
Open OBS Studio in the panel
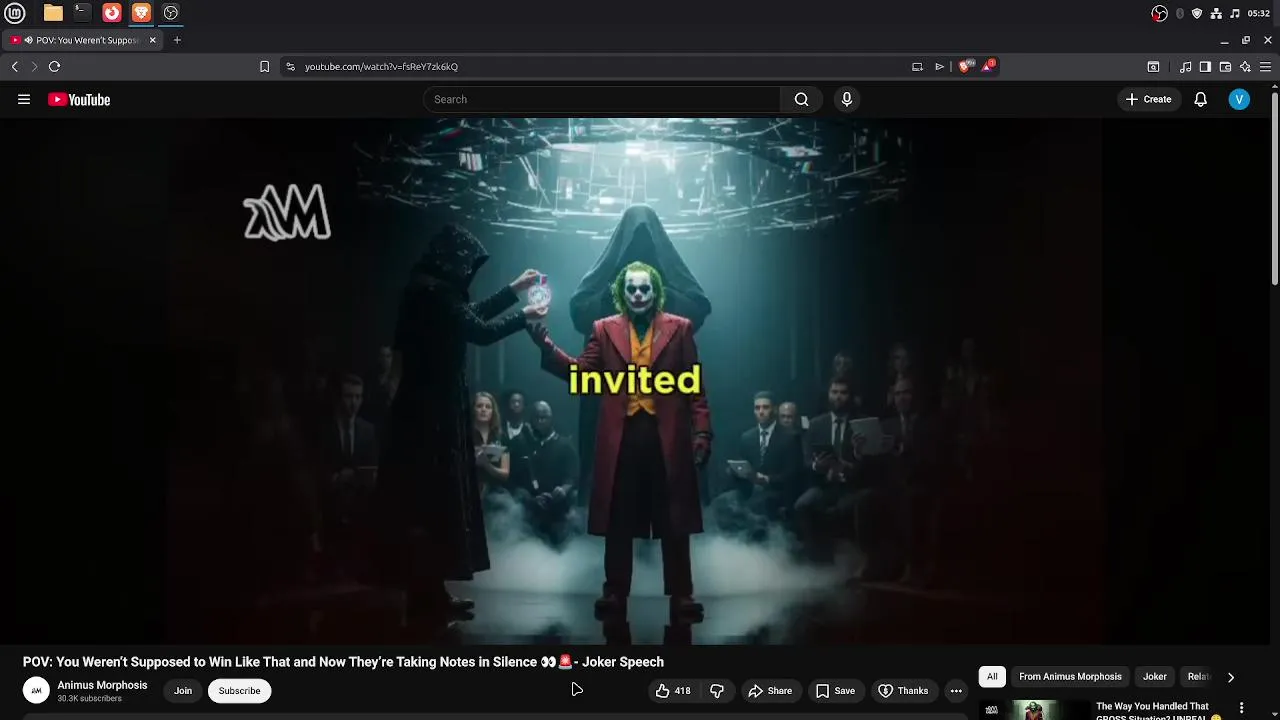171,13
